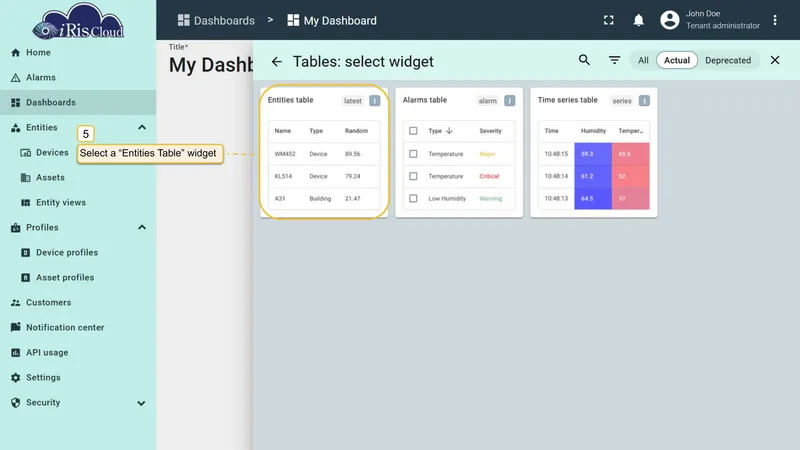Show info for Entities table widget
Image resolution: width=800 pixels, height=450 pixels.
pyautogui.click(x=374, y=101)
